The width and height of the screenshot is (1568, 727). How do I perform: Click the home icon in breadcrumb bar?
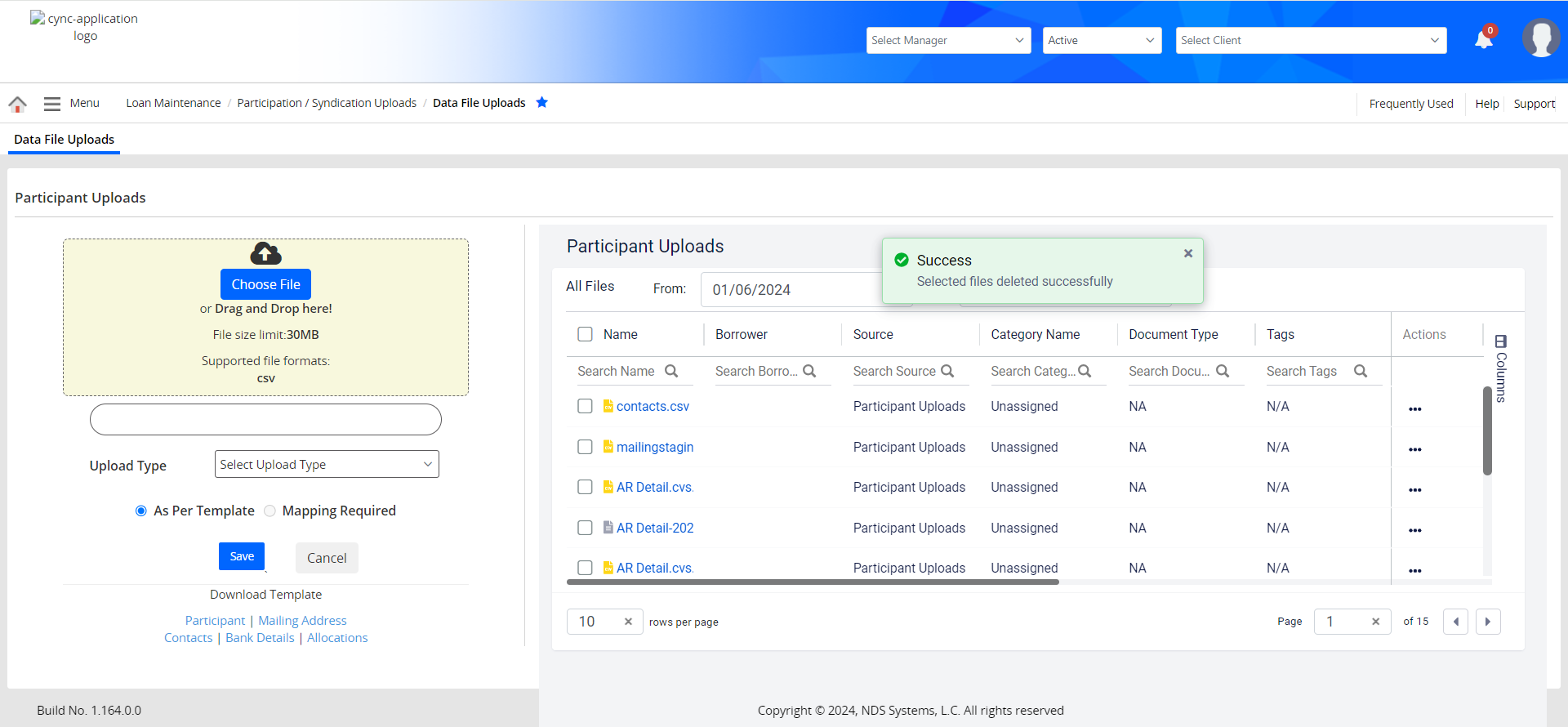(18, 104)
